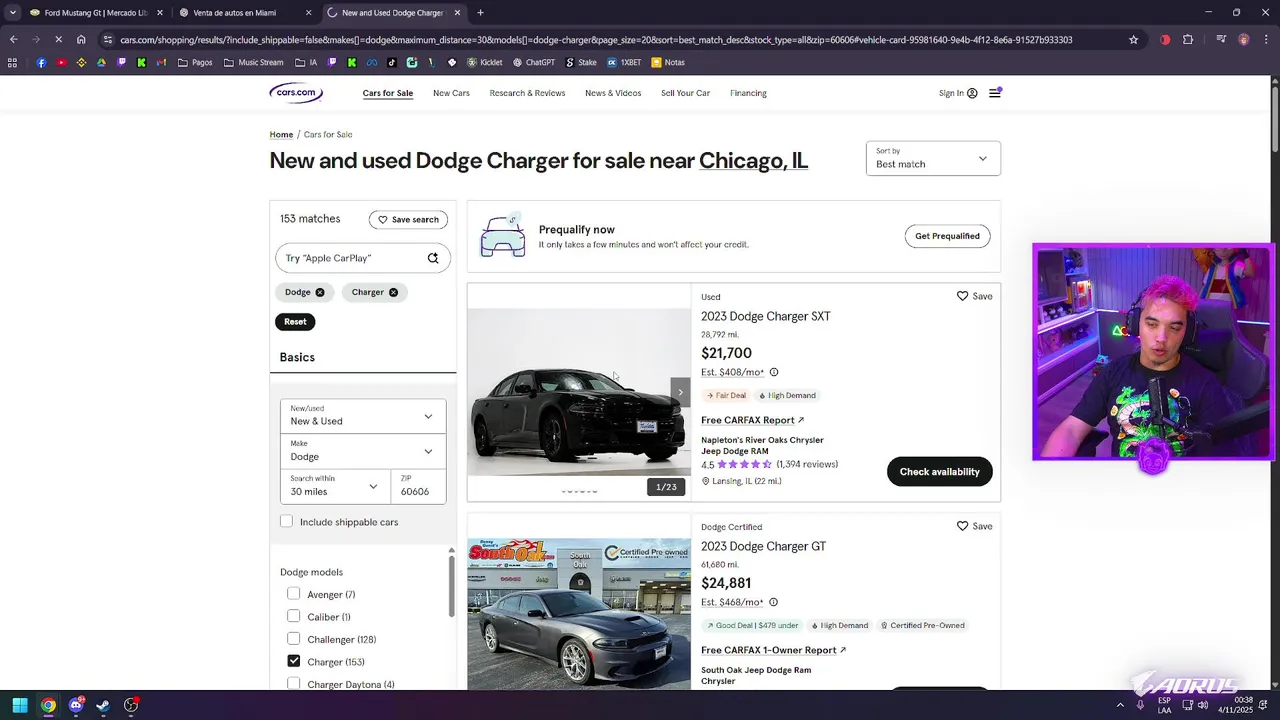1280x720 pixels.
Task: Open the Music Stream bookmarks folder
Action: 254,62
